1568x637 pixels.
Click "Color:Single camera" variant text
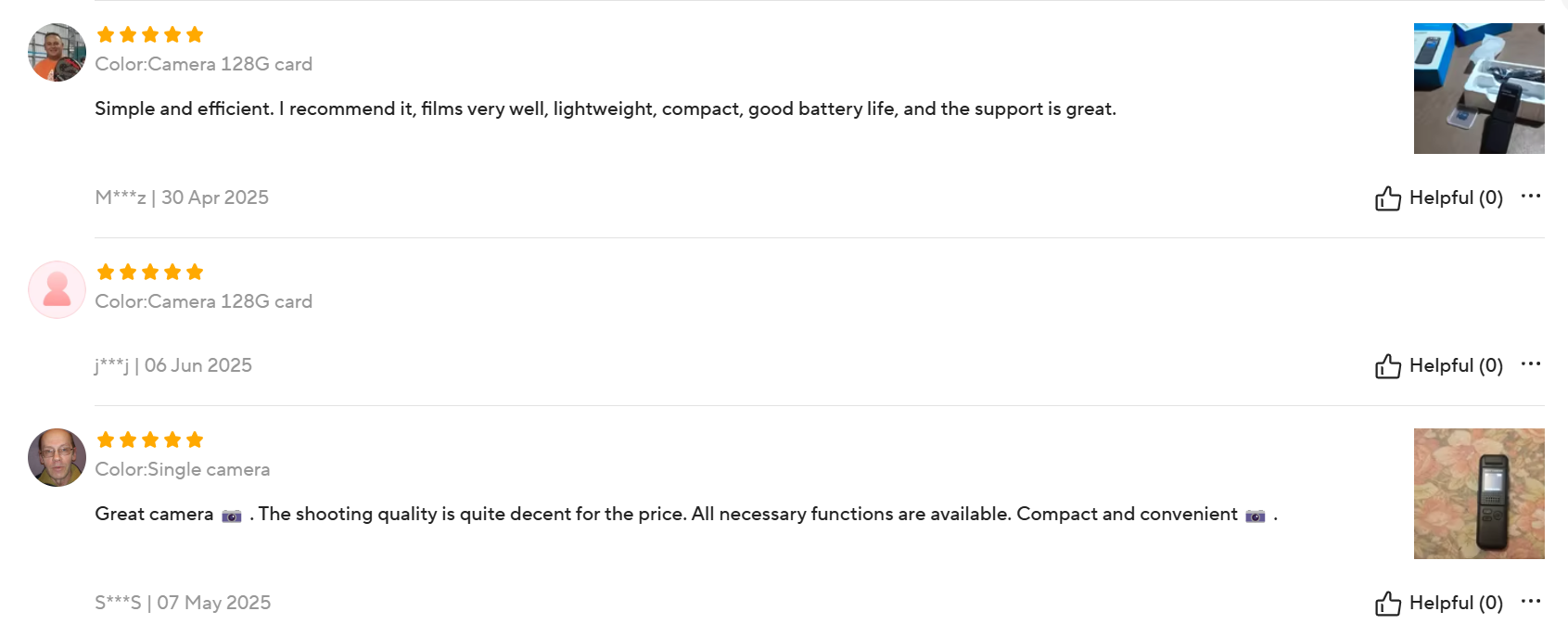click(183, 469)
